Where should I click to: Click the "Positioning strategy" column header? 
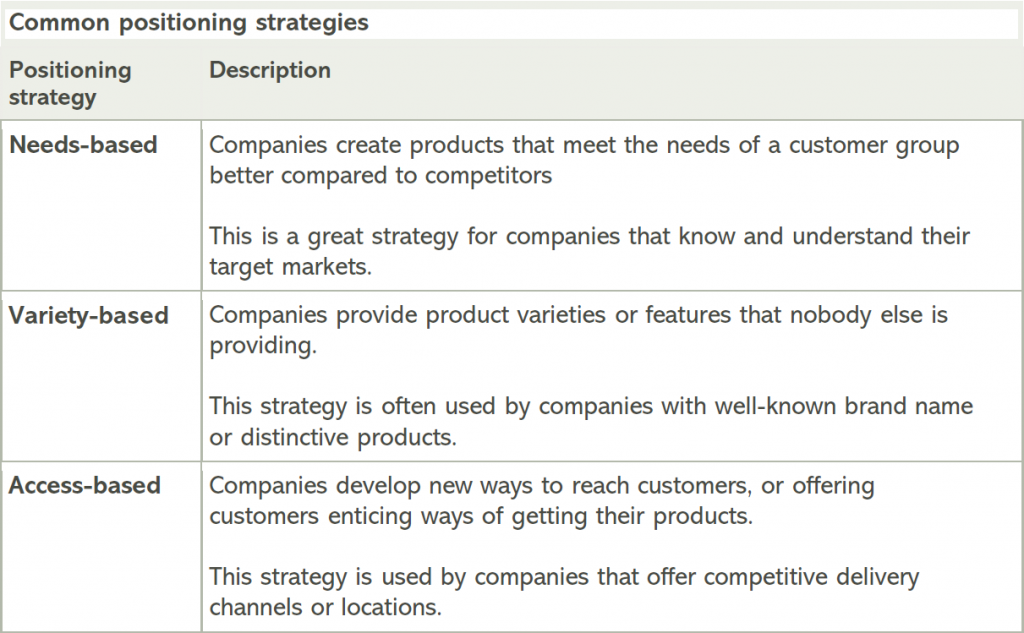70,84
